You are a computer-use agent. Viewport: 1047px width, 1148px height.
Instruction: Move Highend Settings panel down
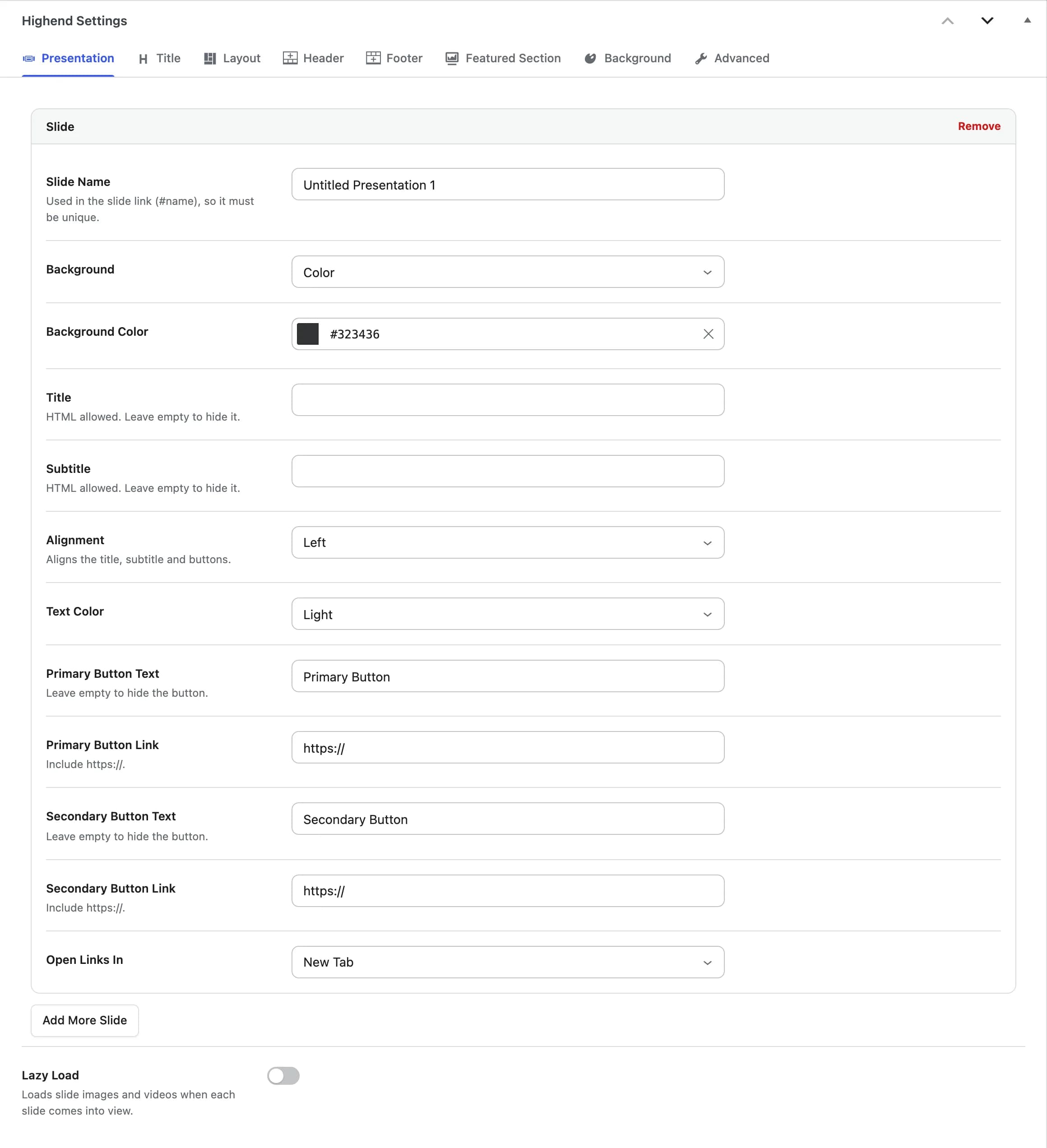(987, 21)
